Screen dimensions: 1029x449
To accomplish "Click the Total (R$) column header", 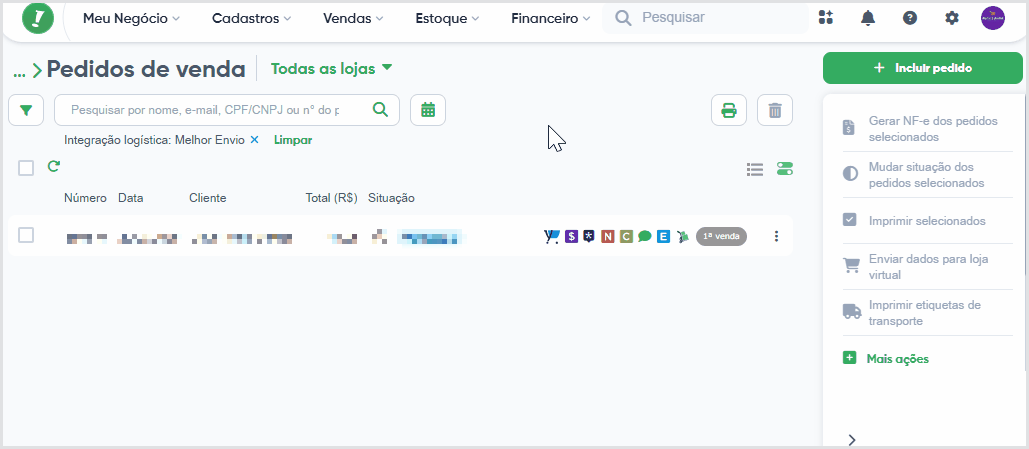I will [331, 198].
